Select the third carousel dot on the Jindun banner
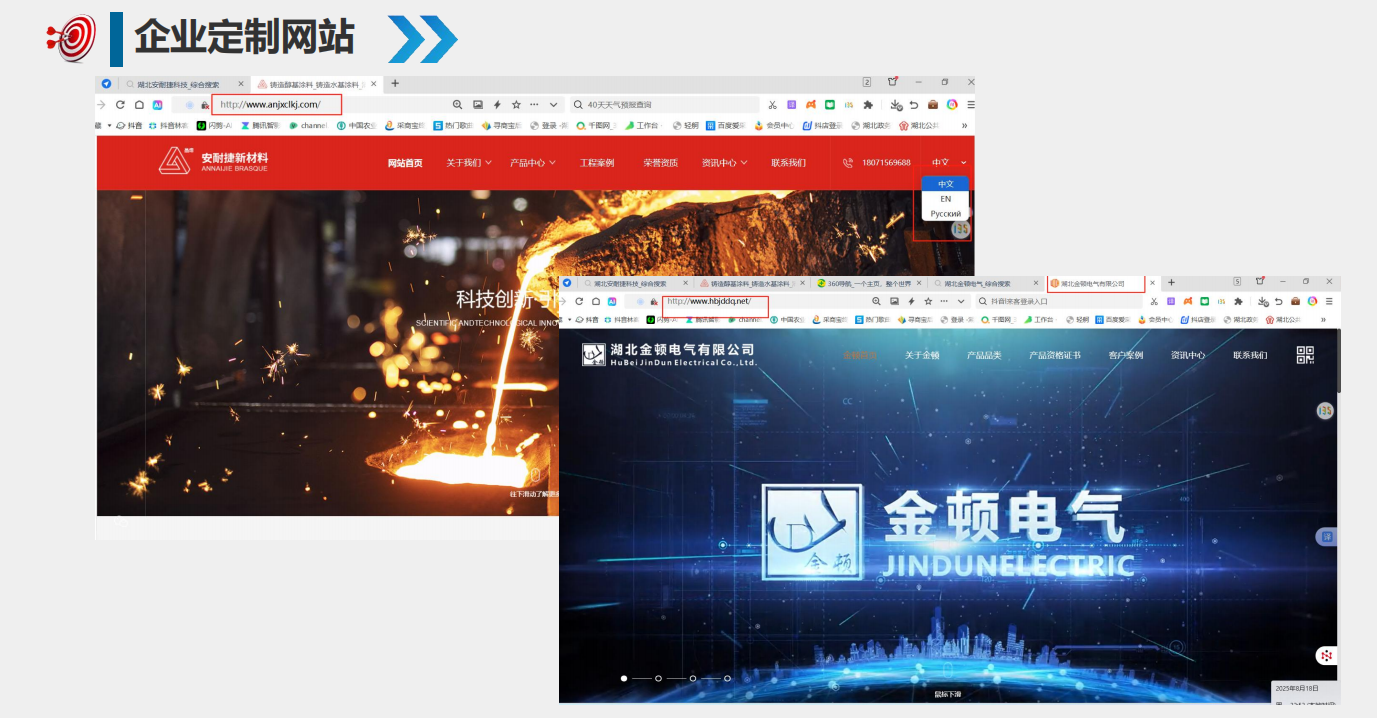 pyautogui.click(x=693, y=678)
